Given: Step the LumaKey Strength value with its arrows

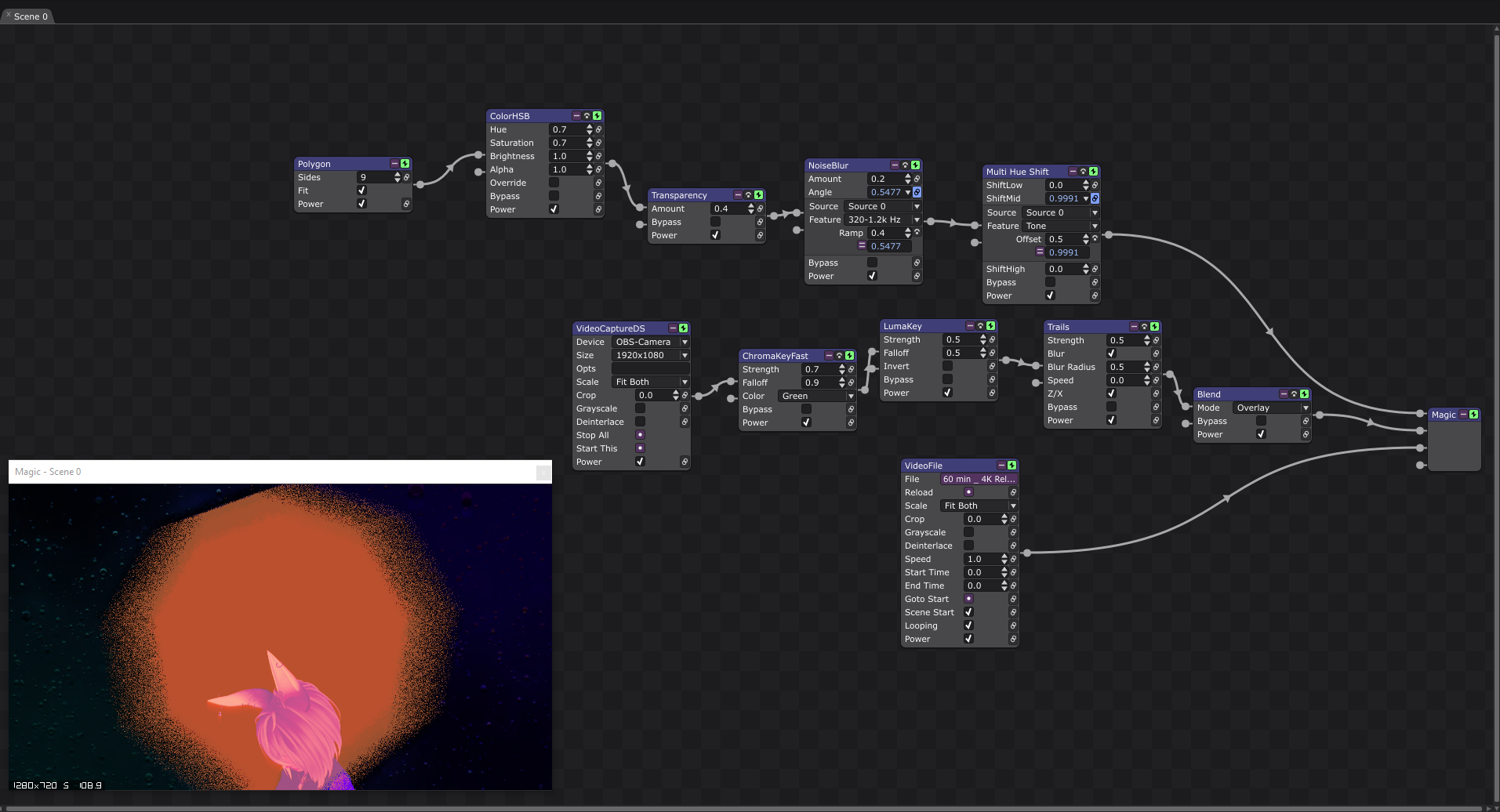Looking at the screenshot, I should [x=983, y=339].
